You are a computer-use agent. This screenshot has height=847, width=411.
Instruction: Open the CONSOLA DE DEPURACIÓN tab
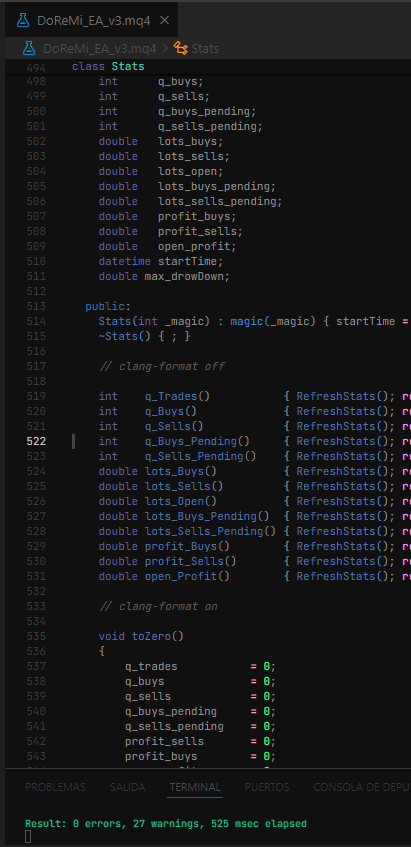(x=362, y=787)
